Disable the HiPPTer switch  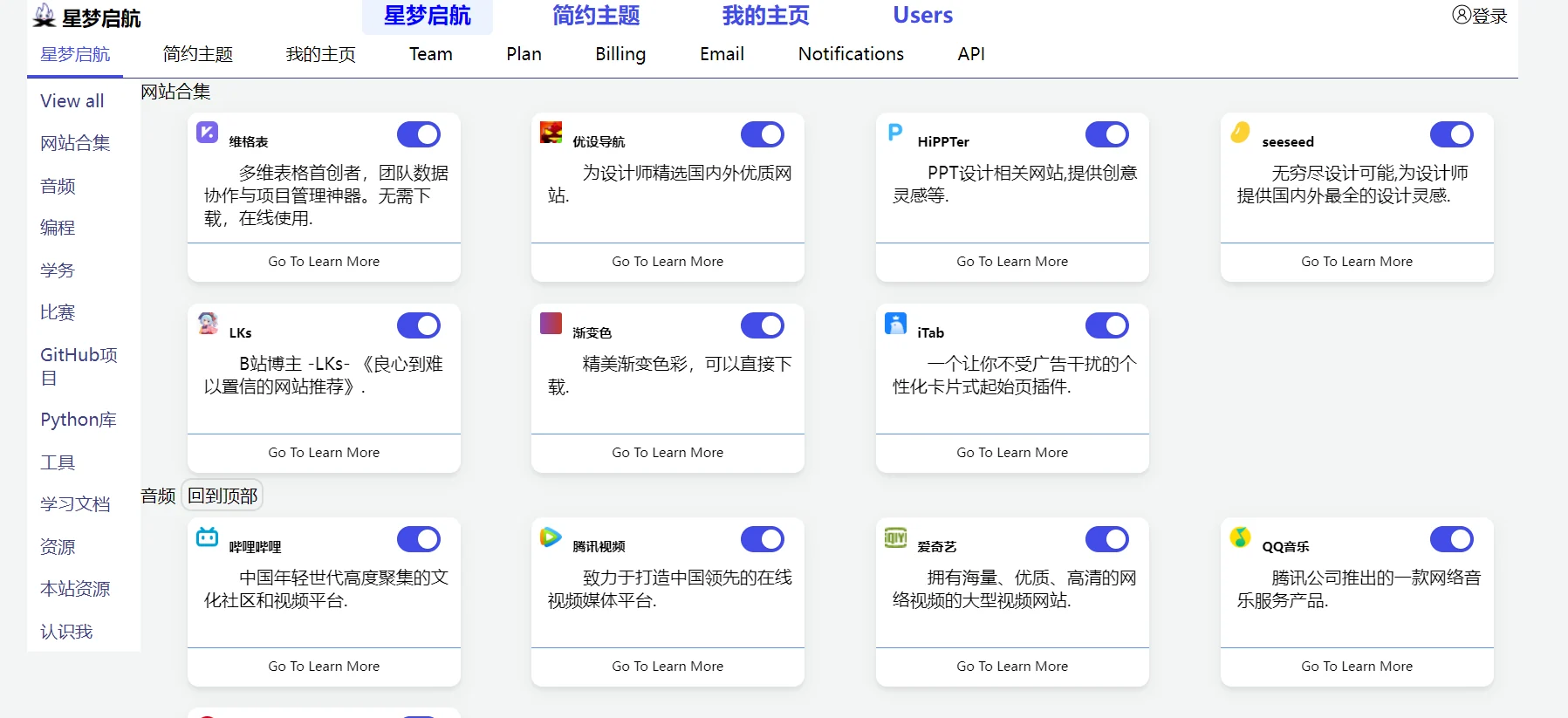(x=1107, y=134)
